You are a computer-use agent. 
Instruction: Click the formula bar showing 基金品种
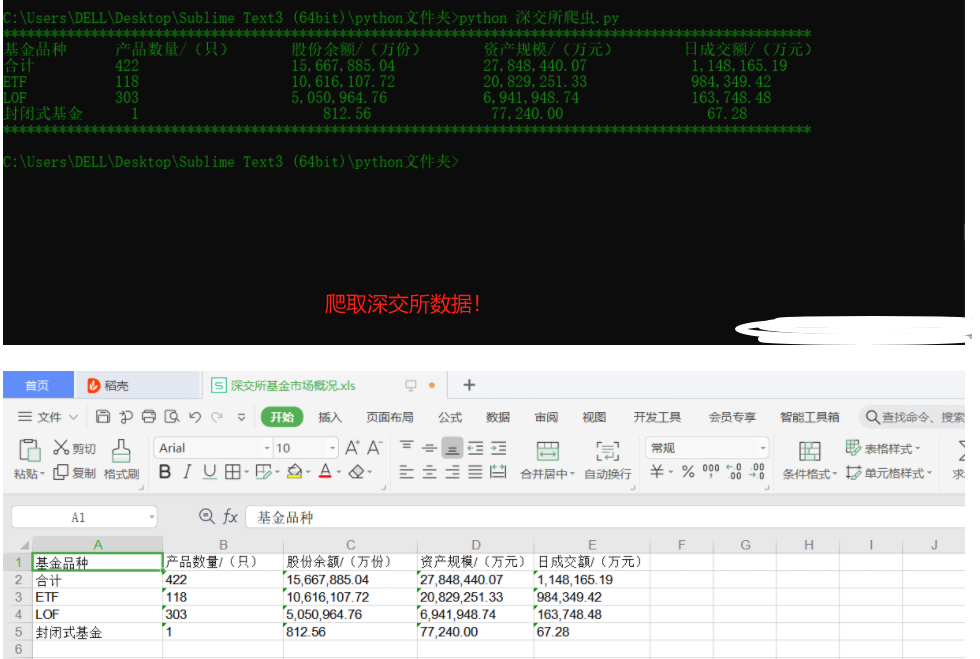coord(605,517)
